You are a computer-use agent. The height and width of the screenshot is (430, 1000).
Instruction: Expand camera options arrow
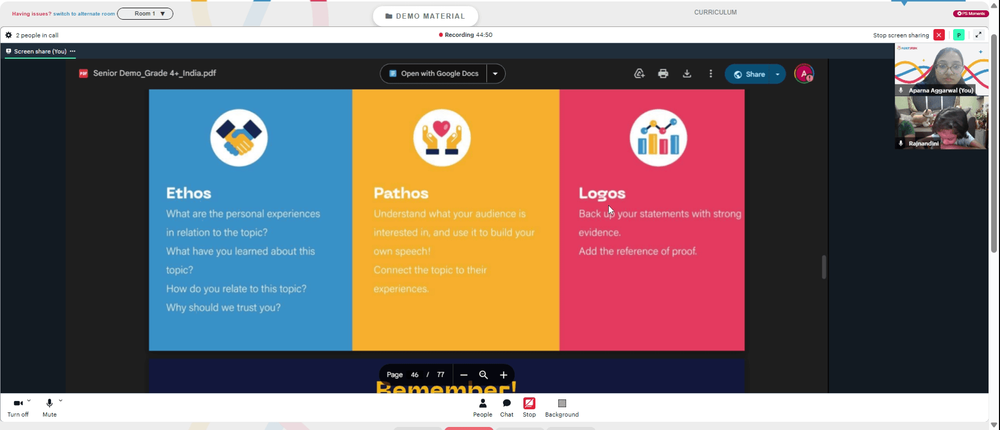coord(29,401)
